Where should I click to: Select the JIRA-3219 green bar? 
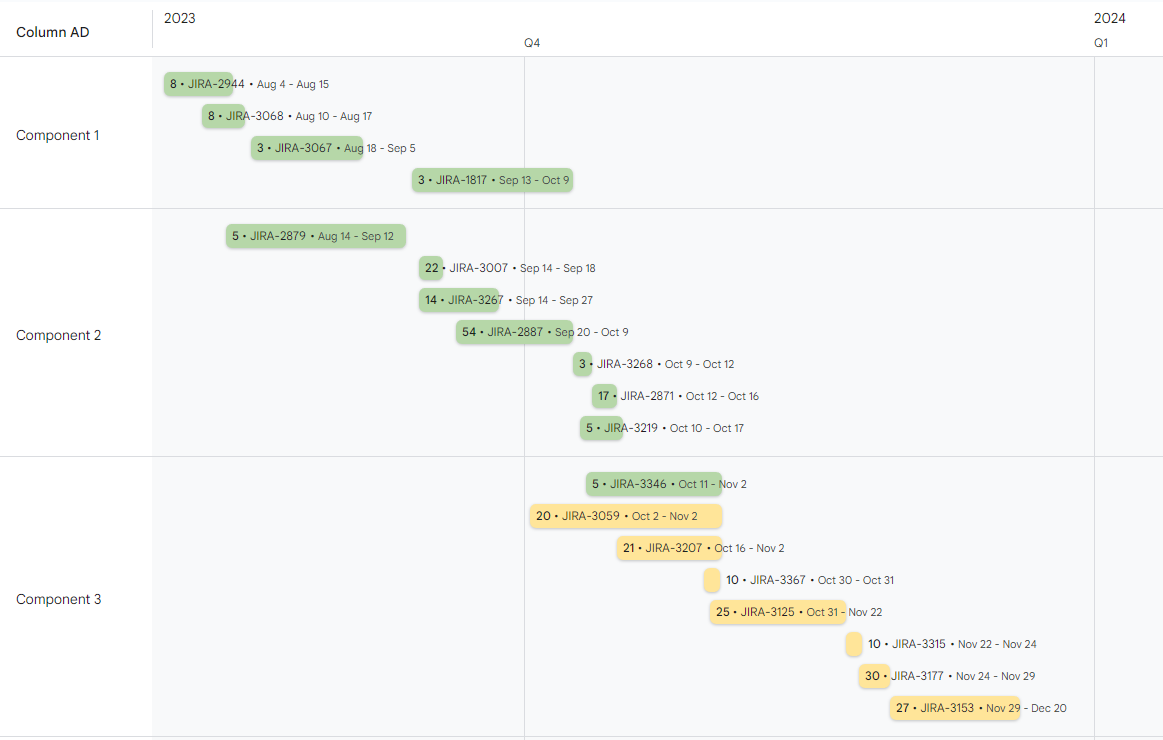[x=602, y=427]
